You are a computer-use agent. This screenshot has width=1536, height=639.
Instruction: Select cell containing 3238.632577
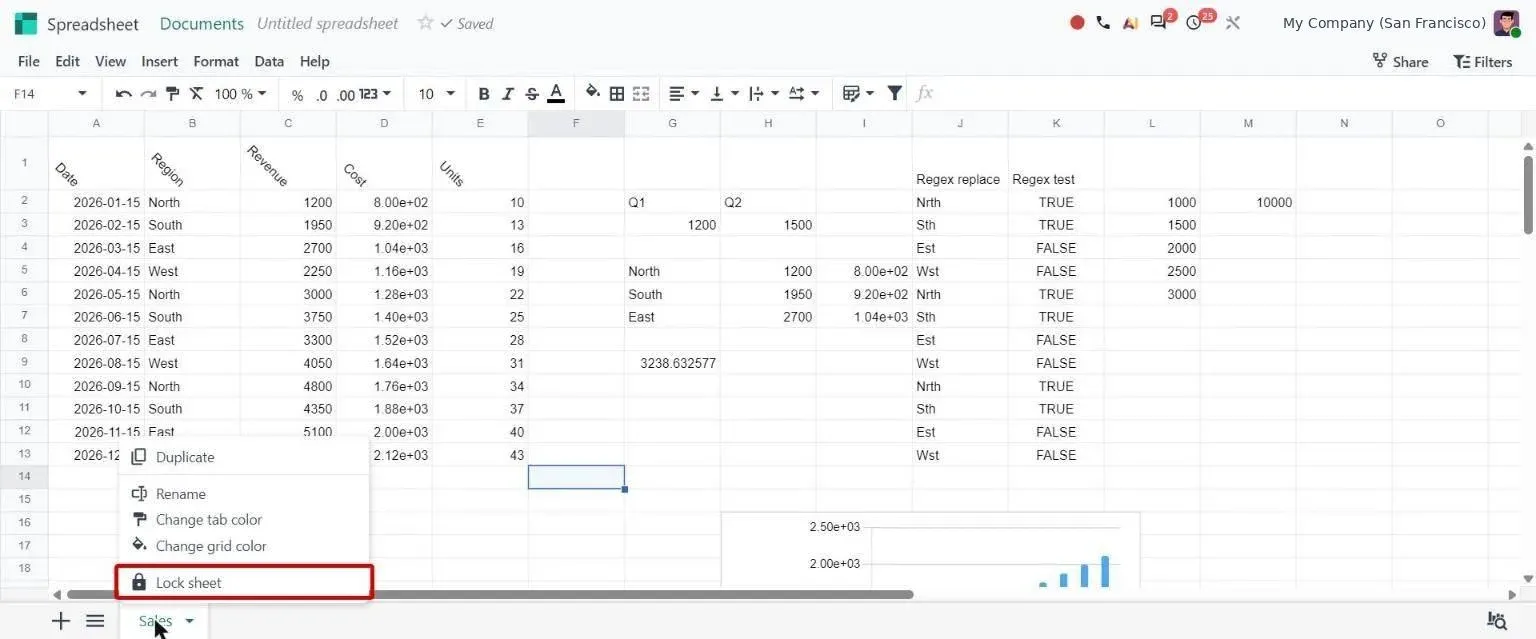(672, 363)
